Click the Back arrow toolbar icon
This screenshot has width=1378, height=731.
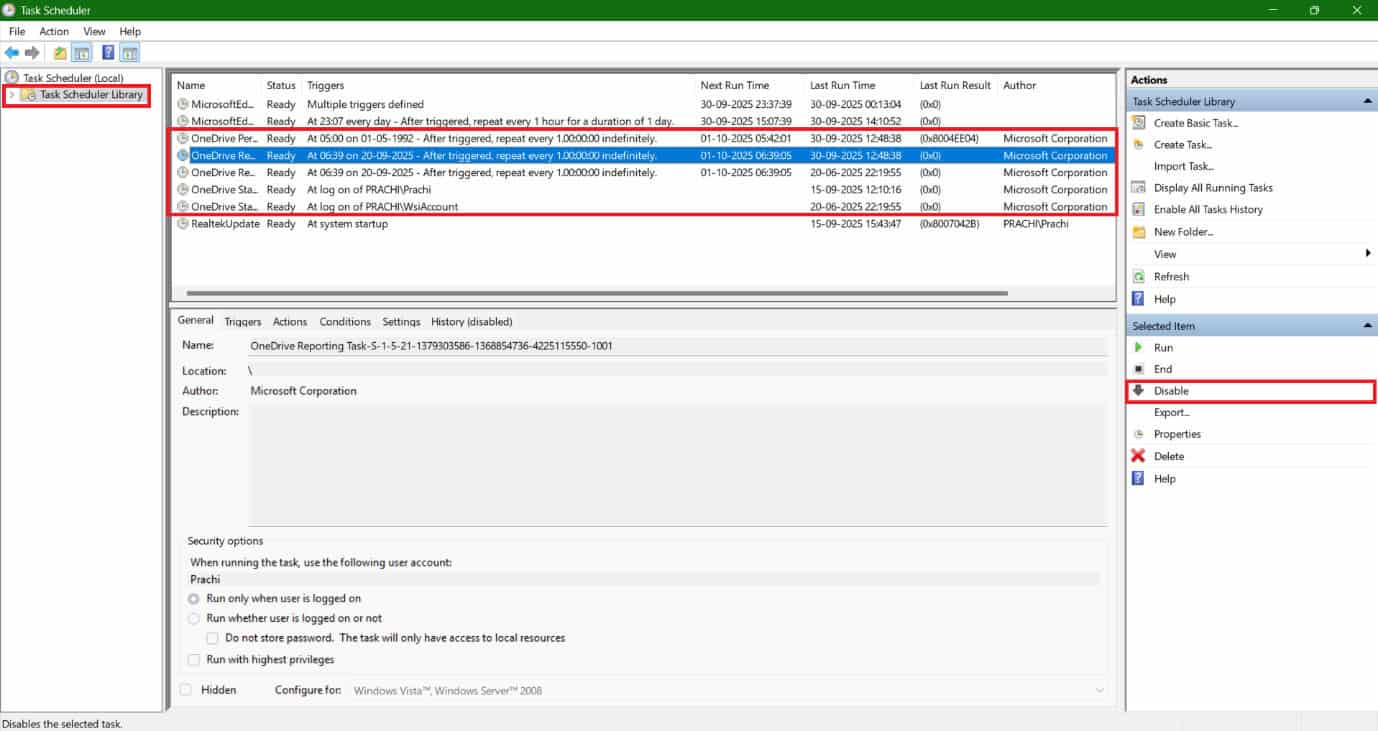(x=12, y=53)
